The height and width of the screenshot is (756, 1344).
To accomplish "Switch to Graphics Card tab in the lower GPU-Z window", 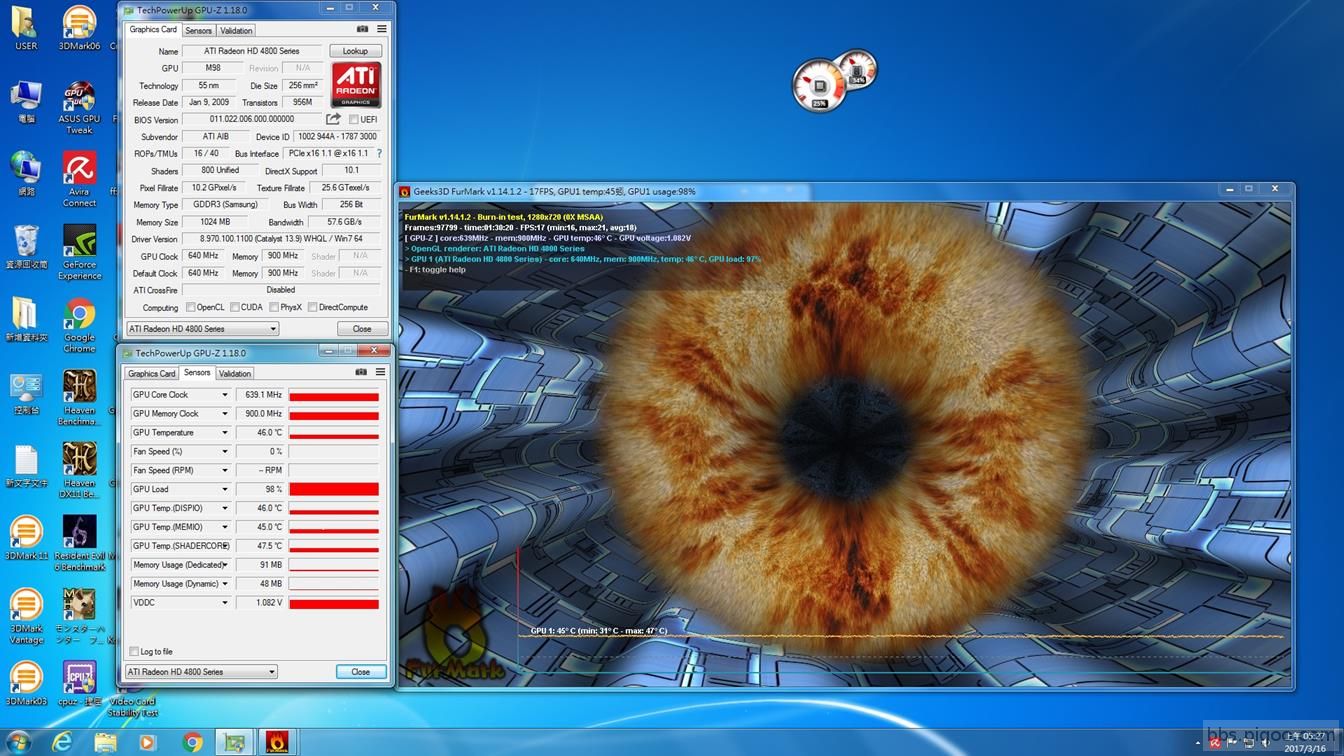I will [152, 373].
